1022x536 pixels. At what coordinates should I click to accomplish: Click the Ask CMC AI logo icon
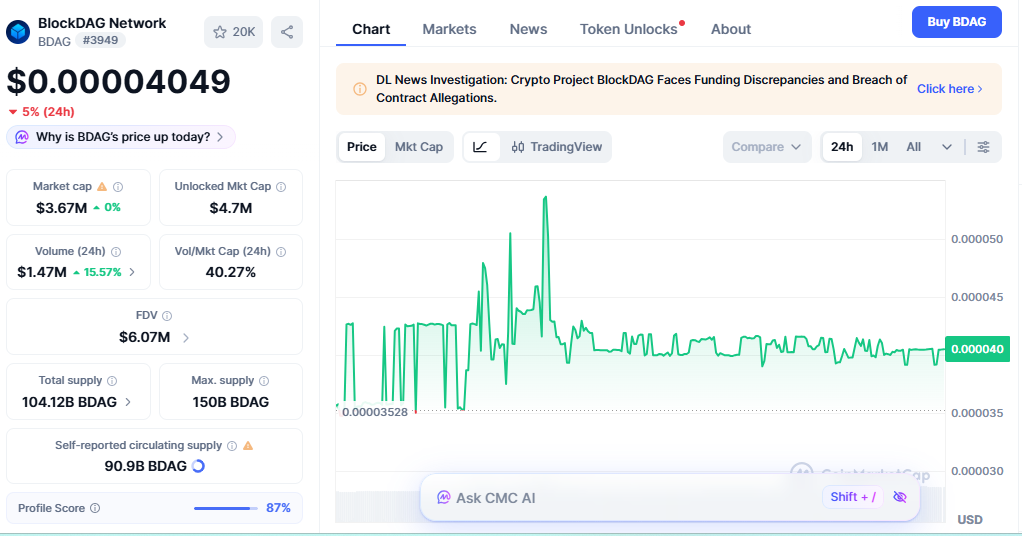(444, 498)
